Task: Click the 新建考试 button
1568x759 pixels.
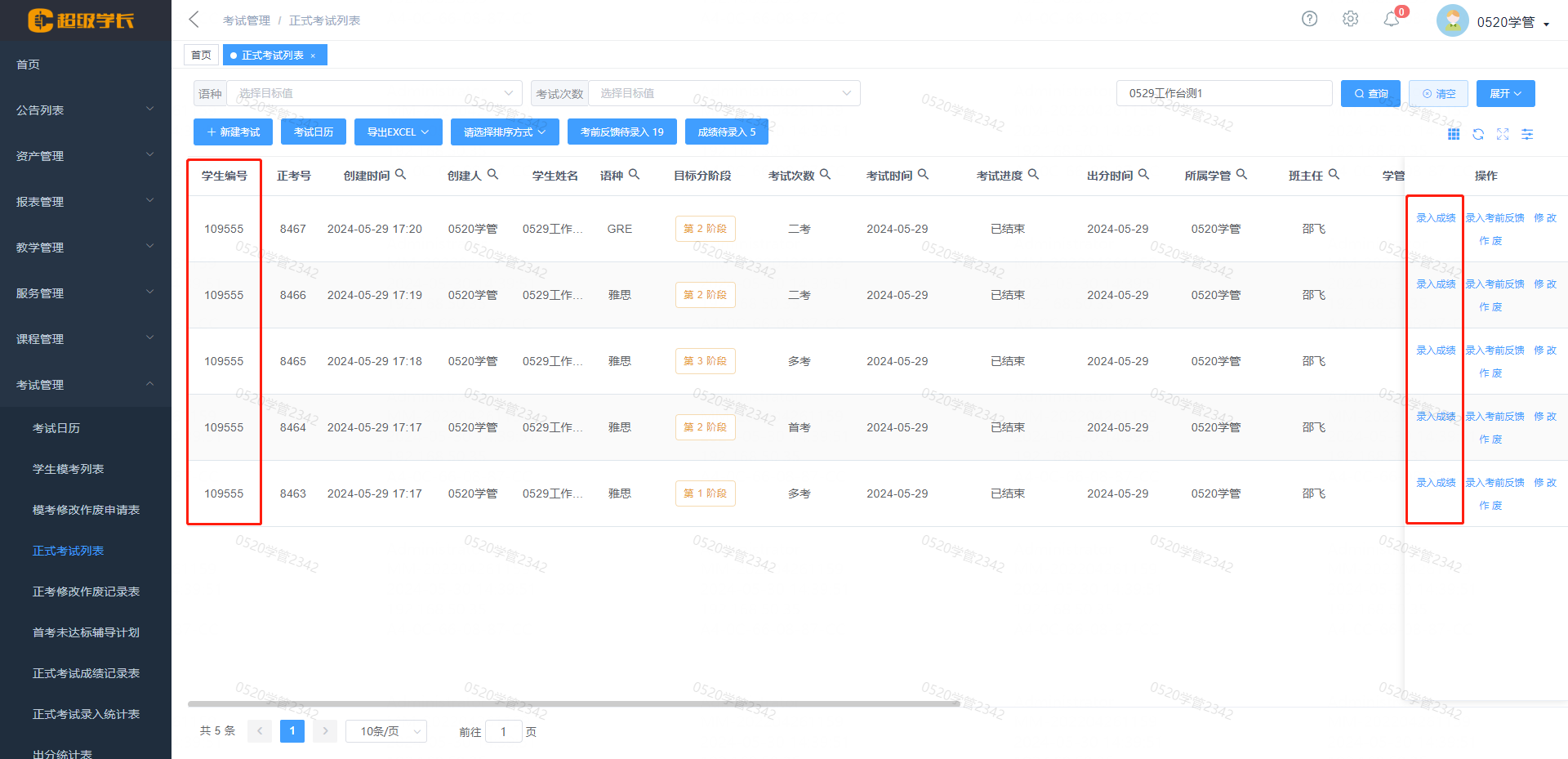Action: point(233,132)
